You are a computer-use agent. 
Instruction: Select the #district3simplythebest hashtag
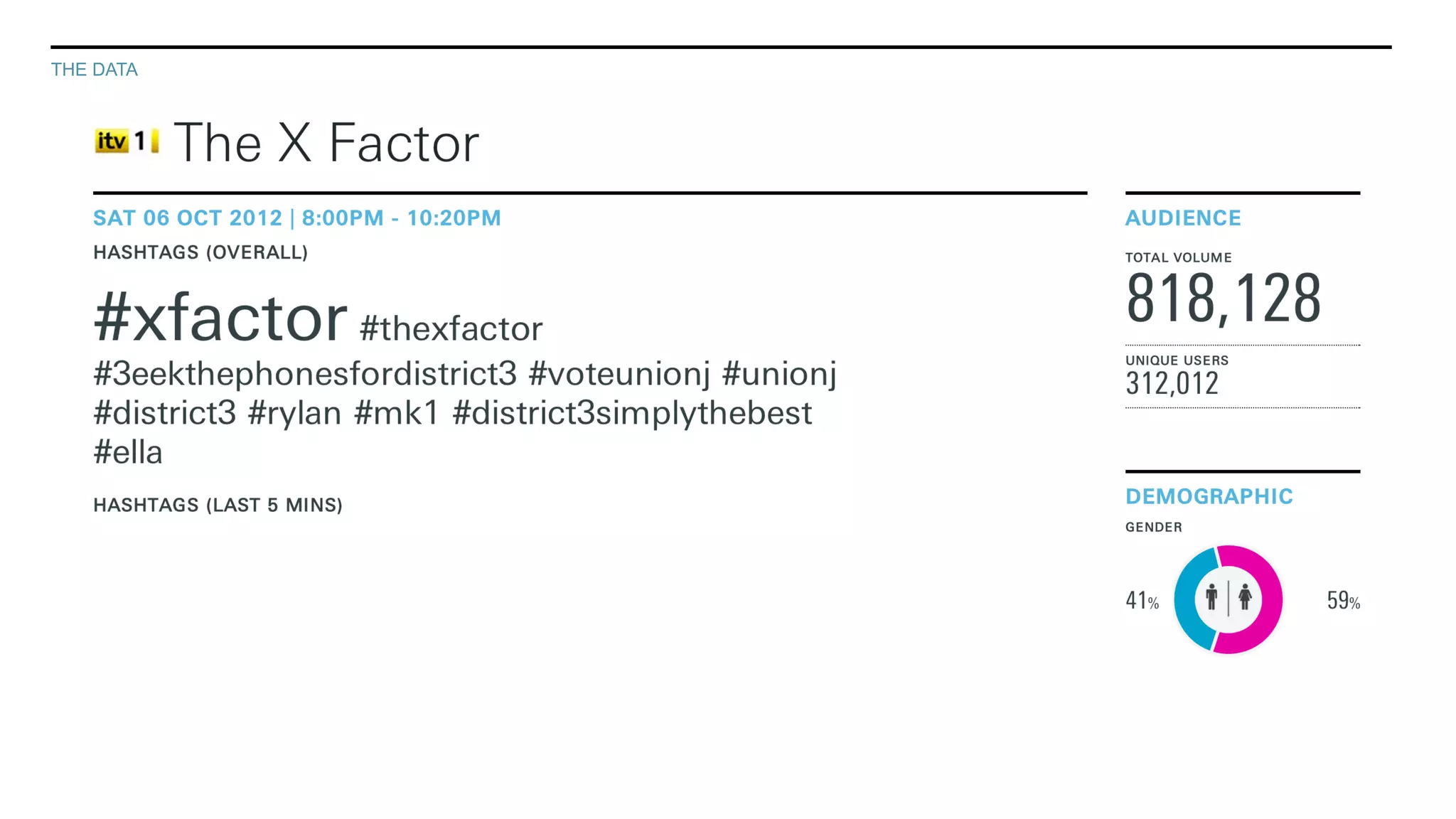coord(632,413)
